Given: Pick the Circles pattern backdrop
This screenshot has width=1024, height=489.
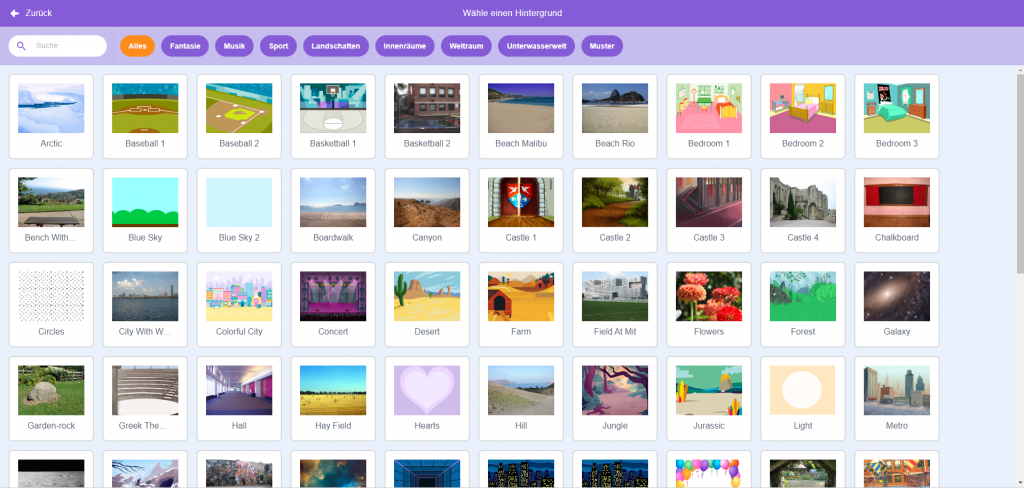Looking at the screenshot, I should [51, 304].
